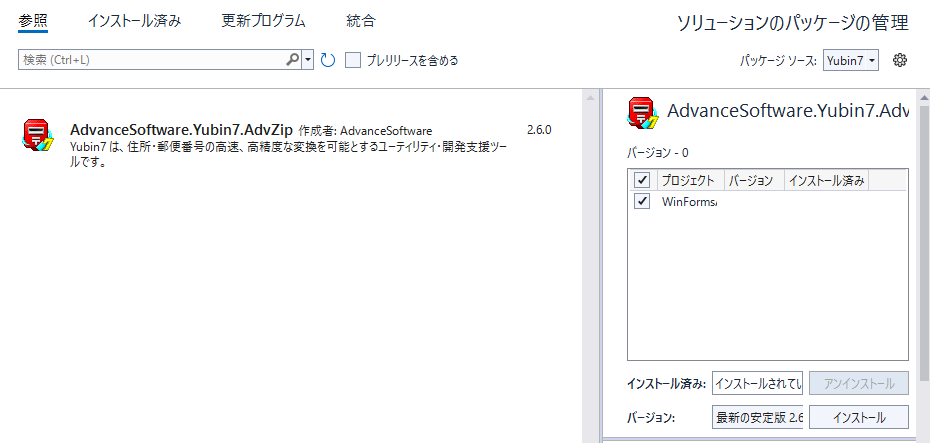
Task: Click the details pane scrollbar up arrow
Action: click(x=924, y=97)
